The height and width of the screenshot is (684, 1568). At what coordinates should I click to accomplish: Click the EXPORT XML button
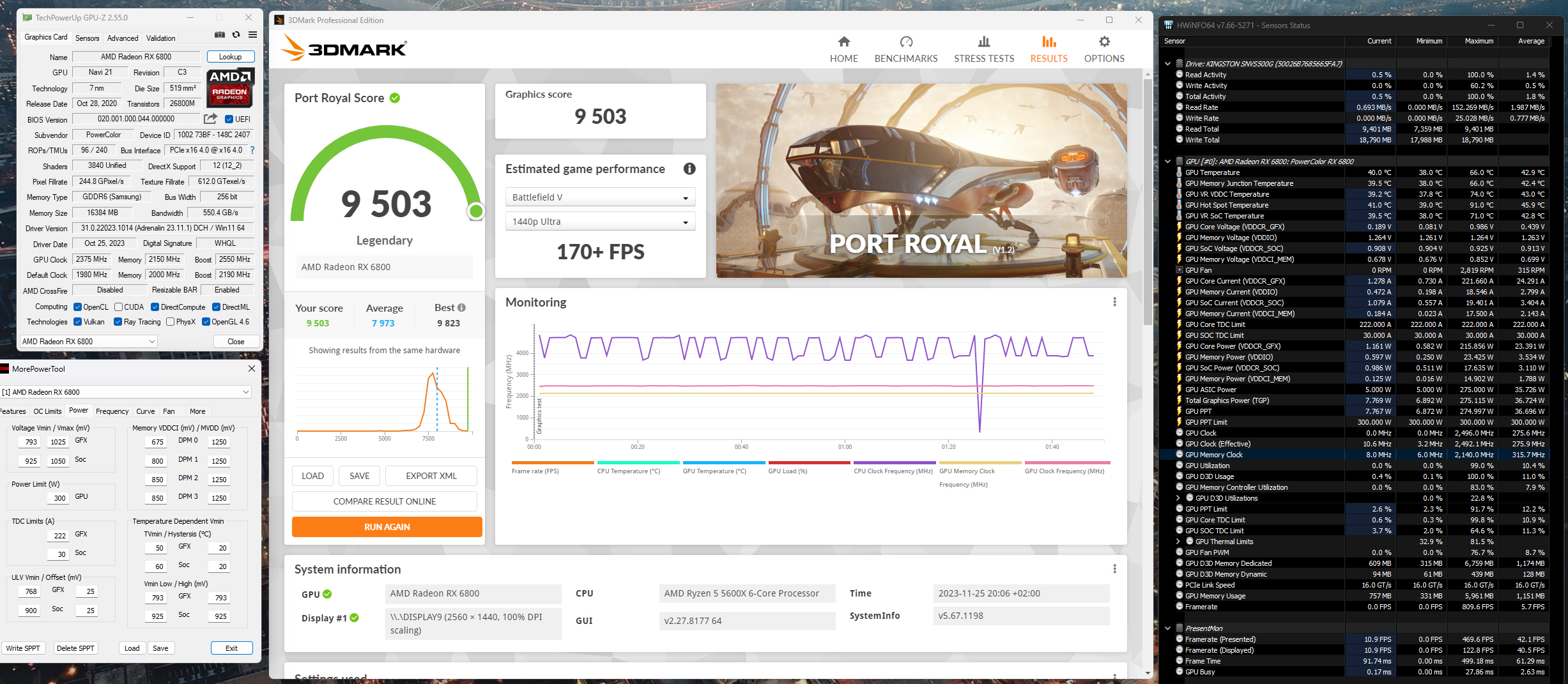(x=431, y=476)
